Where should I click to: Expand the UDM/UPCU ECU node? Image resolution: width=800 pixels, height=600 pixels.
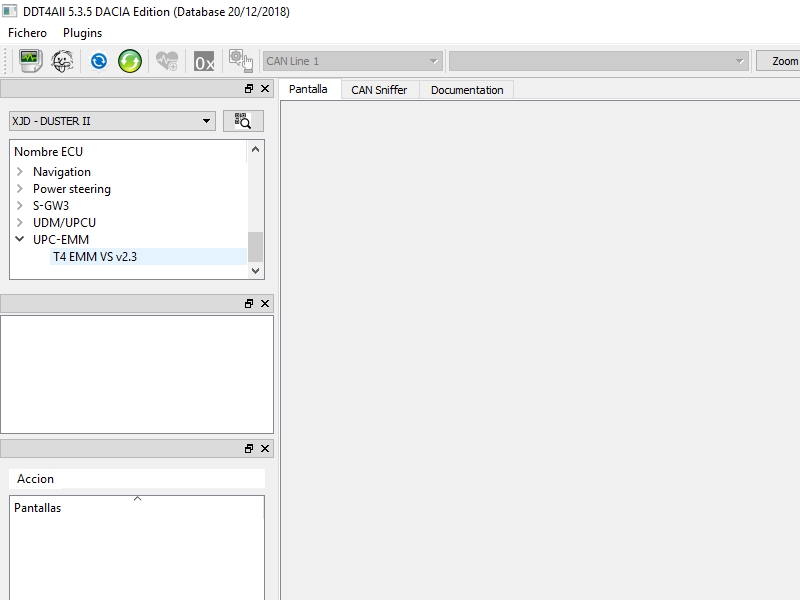coord(20,222)
